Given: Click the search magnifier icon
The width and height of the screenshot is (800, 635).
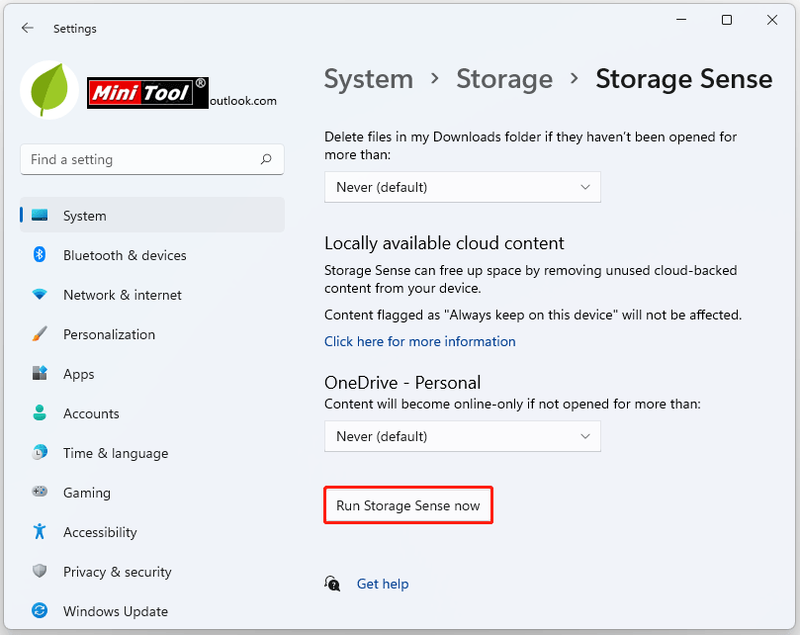Looking at the screenshot, I should click(266, 159).
